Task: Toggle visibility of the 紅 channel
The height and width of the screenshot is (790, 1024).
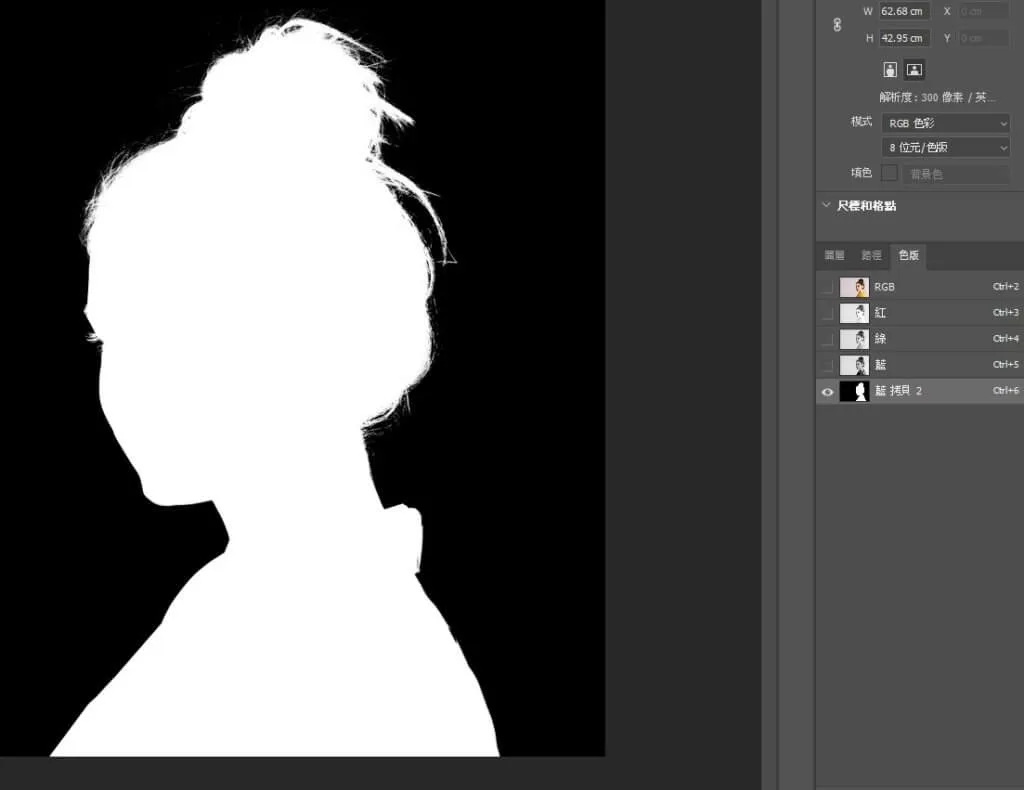Action: tap(827, 313)
